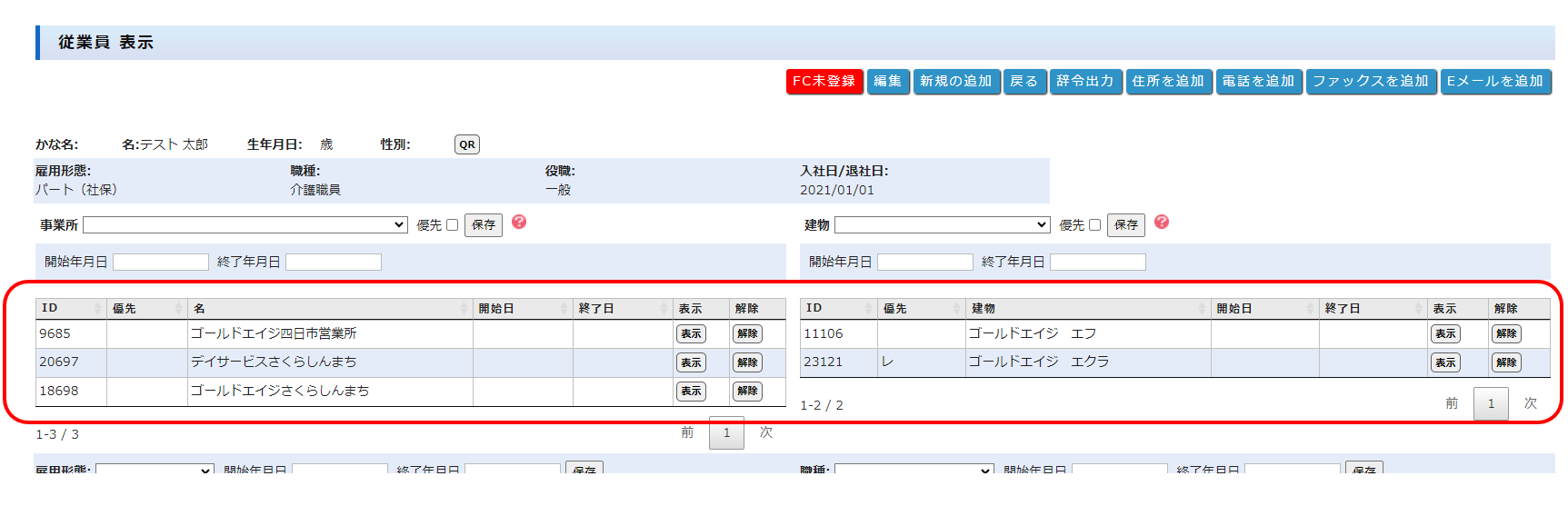Image resolution: width=1568 pixels, height=506 pixels.
Task: Click 表示 for ゴールドエイジ四日市営業所 row
Action: [691, 334]
